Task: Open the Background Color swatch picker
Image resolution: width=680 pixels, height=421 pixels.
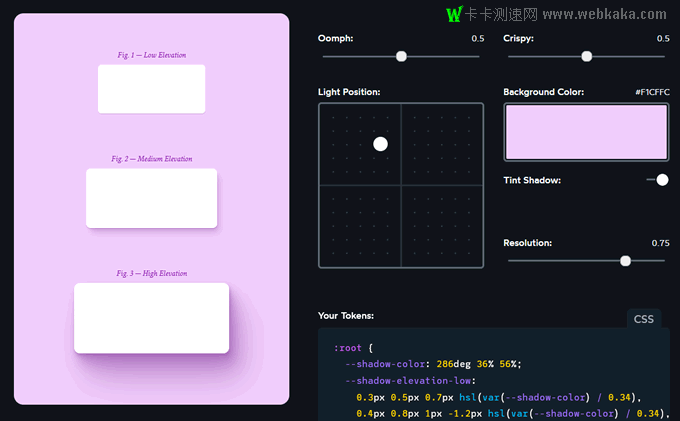Action: pos(586,131)
